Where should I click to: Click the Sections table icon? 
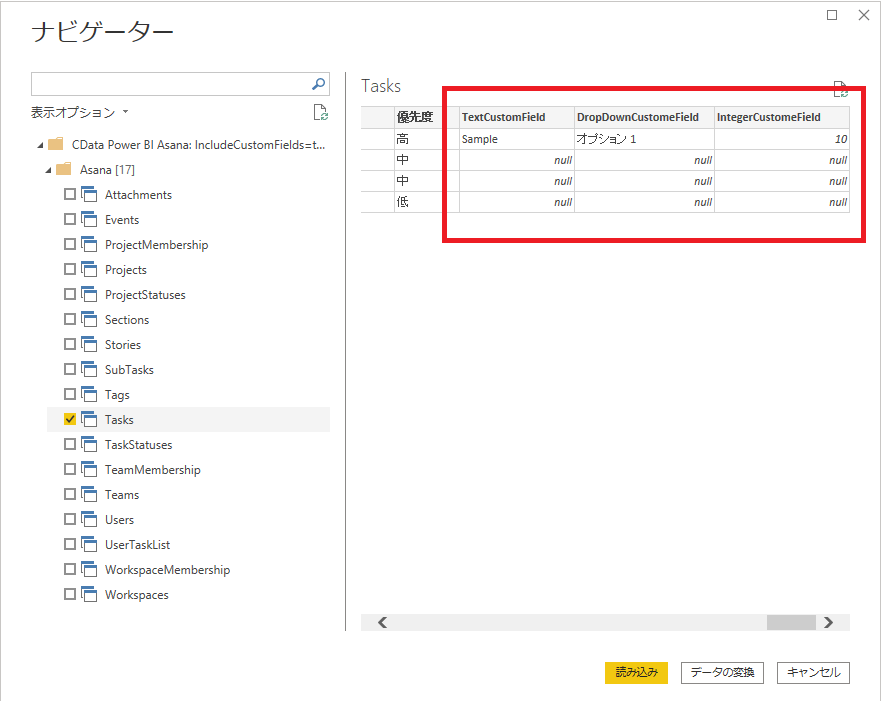[89, 320]
